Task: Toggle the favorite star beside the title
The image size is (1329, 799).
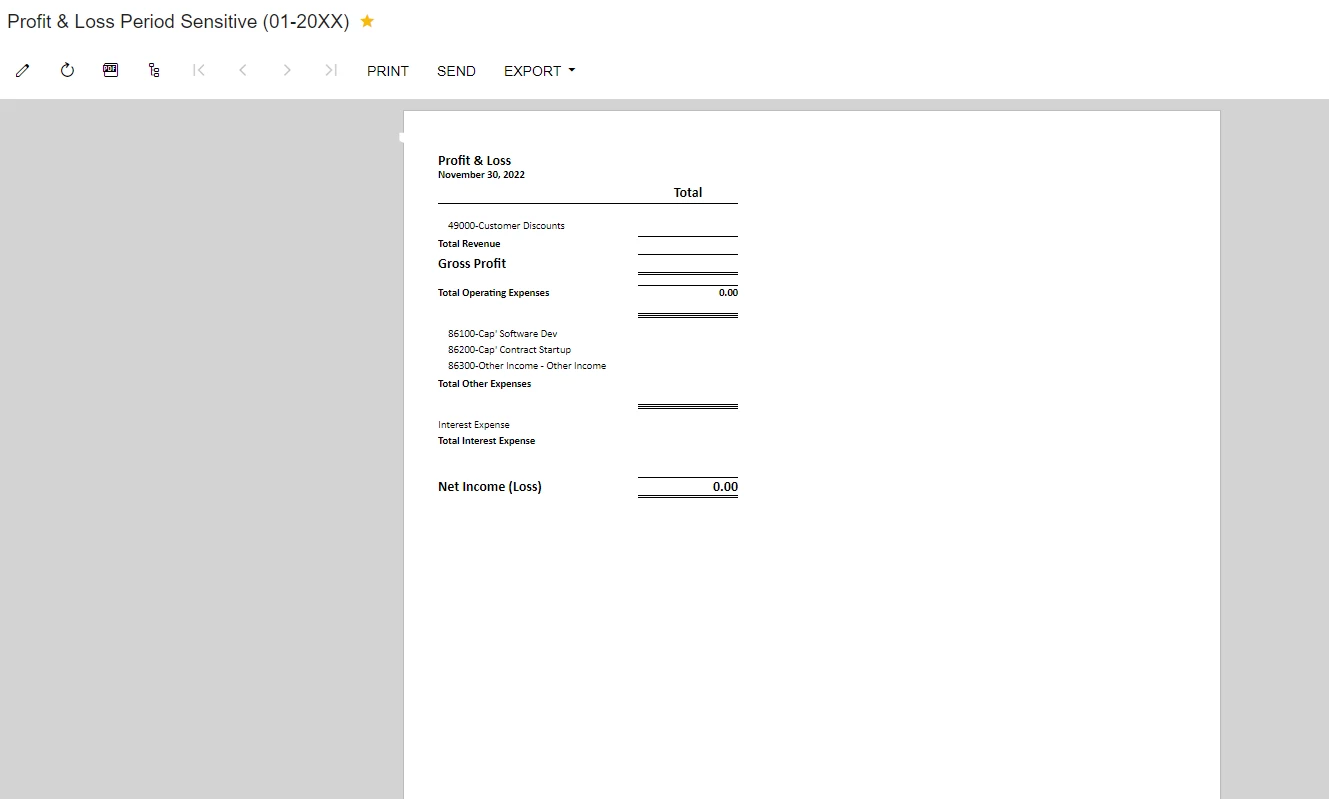Action: coord(367,21)
